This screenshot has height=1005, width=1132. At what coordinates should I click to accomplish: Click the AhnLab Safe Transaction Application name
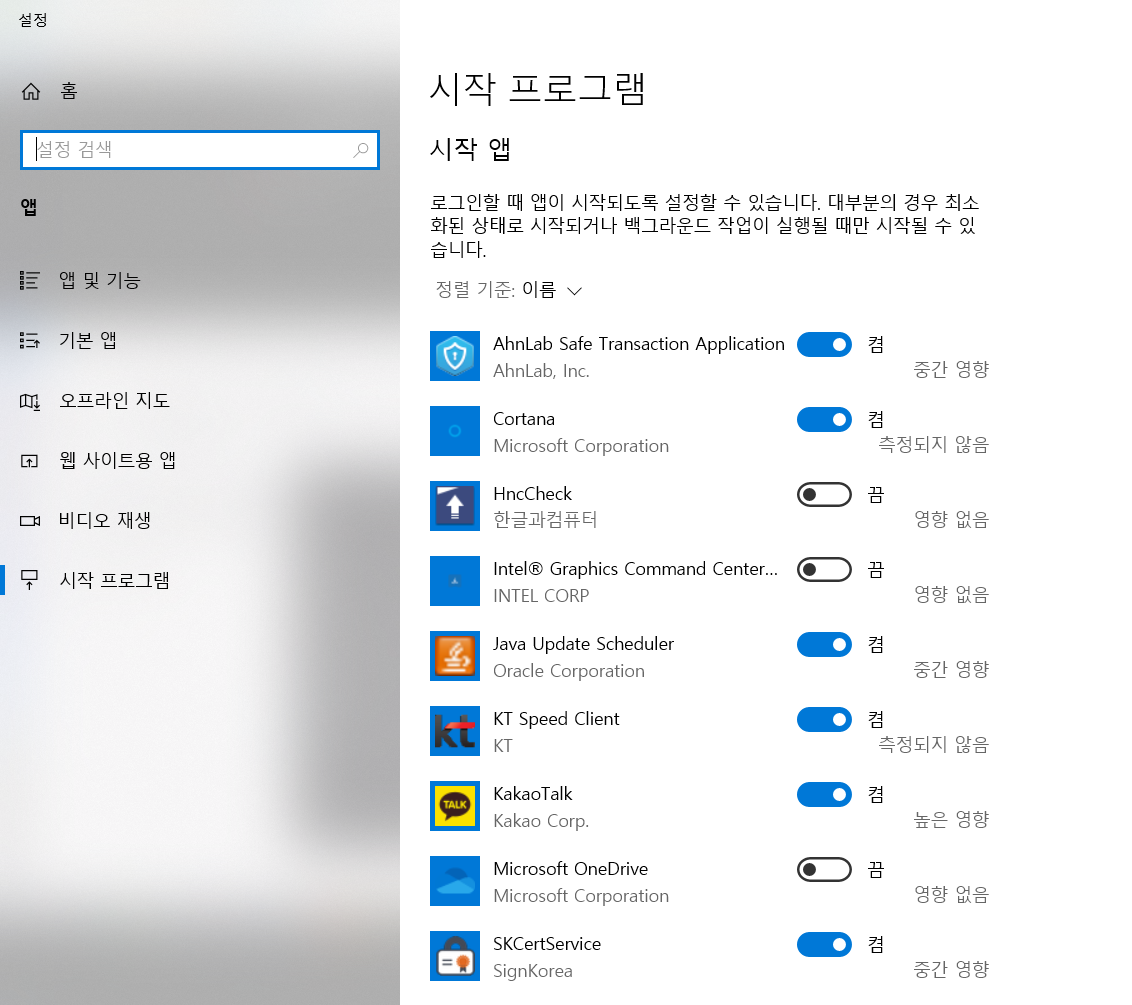tap(638, 344)
